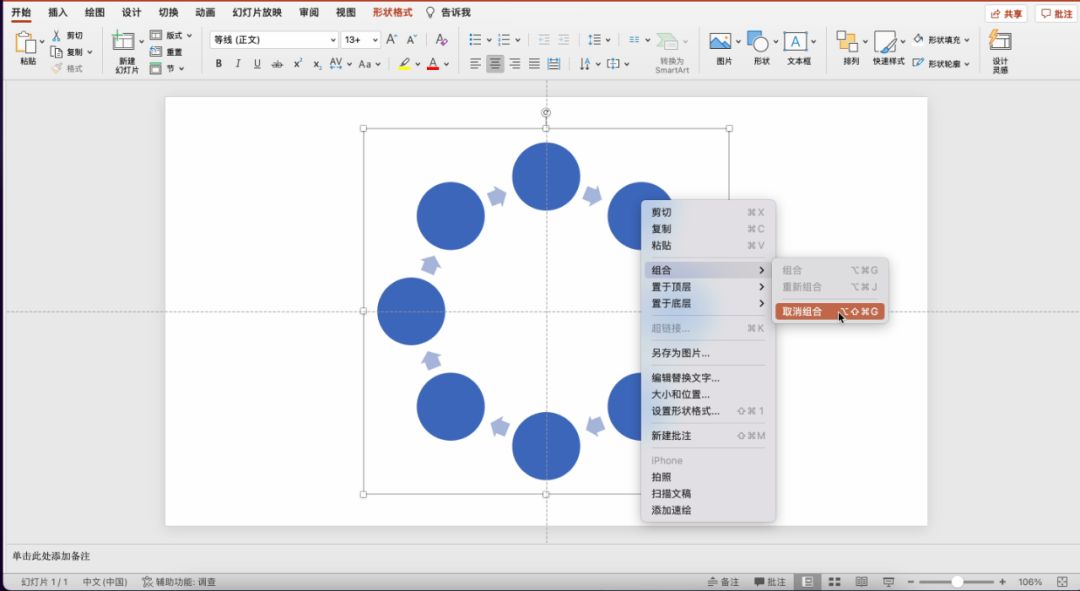Open the Insert ribbon tab
The image size is (1080, 591).
click(58, 12)
